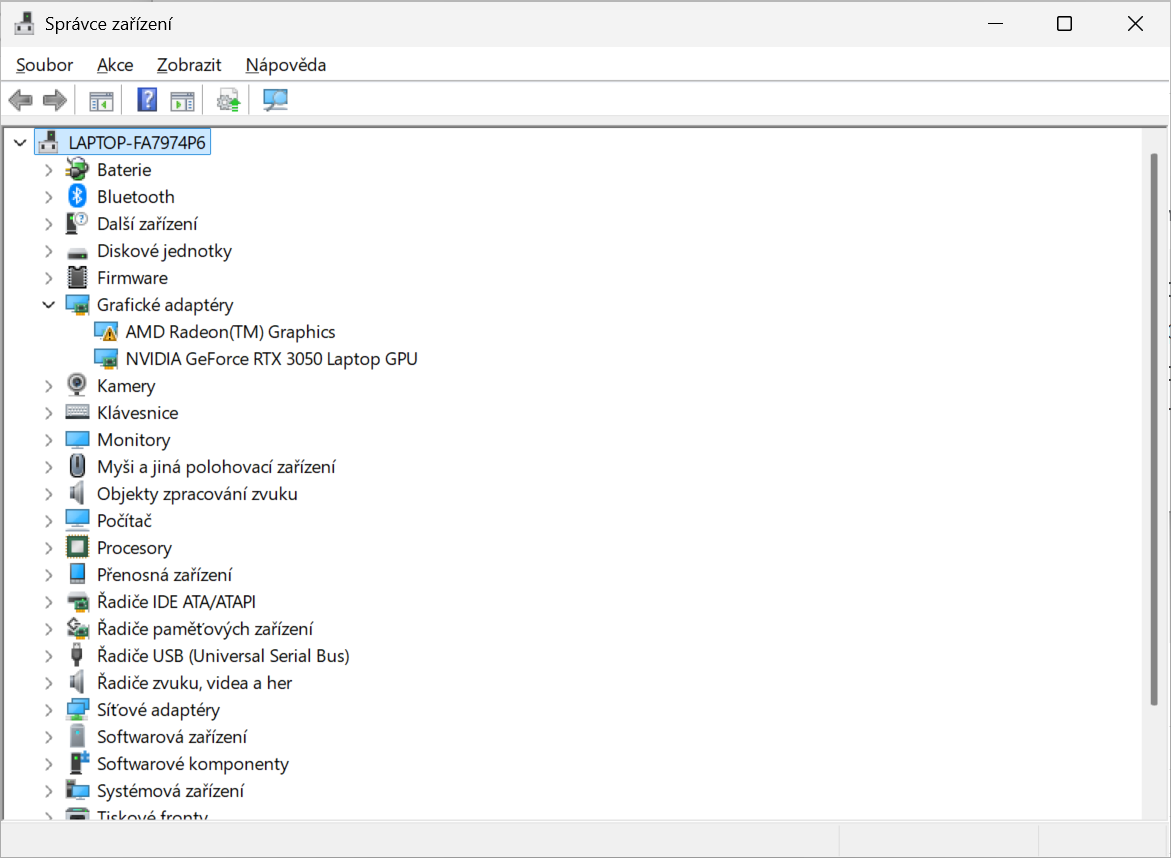The image size is (1171, 858).
Task: Click Scan for hardware changes monitor icon
Action: click(x=275, y=100)
